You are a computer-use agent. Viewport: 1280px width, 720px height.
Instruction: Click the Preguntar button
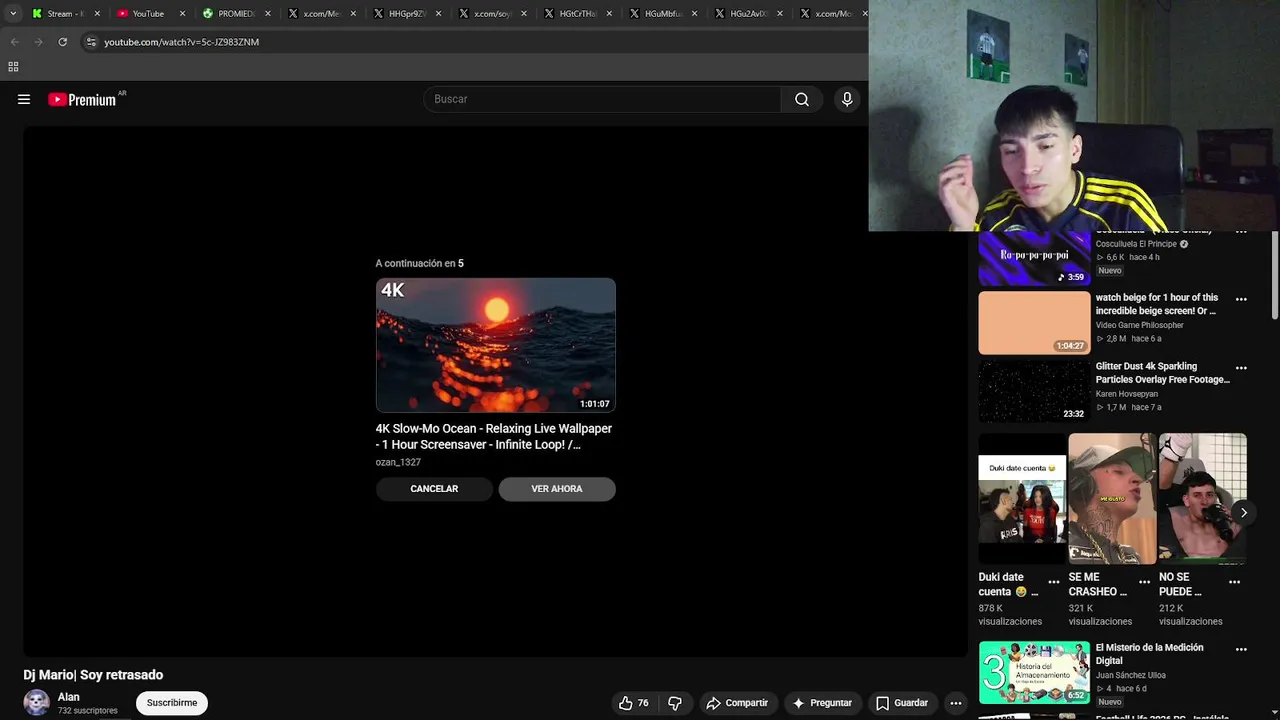pos(822,703)
